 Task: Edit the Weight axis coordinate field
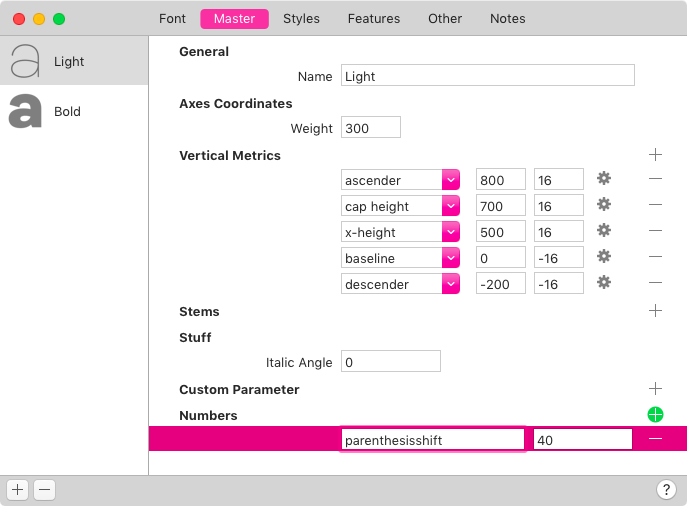point(371,128)
